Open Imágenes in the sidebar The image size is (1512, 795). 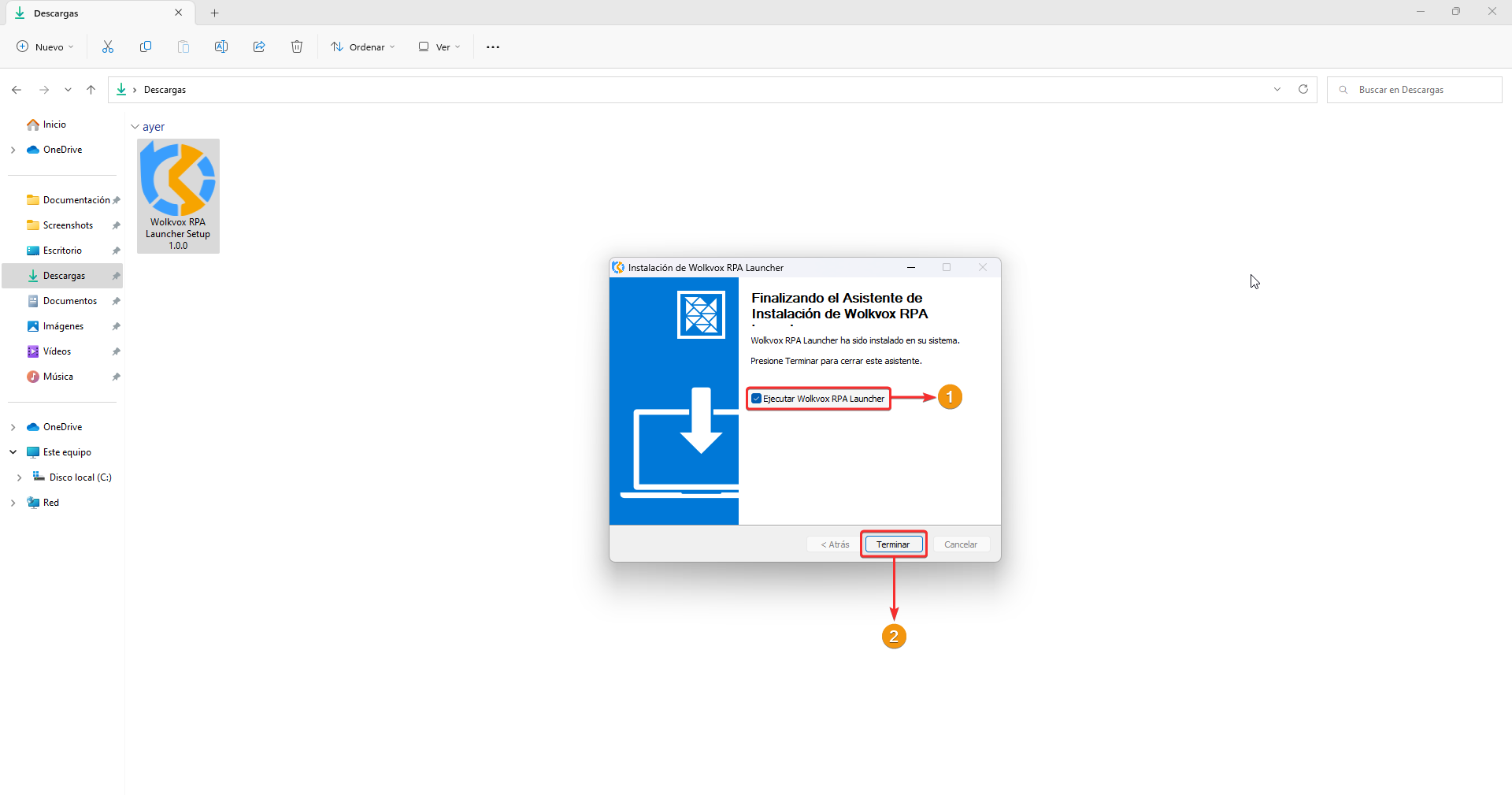(55, 326)
